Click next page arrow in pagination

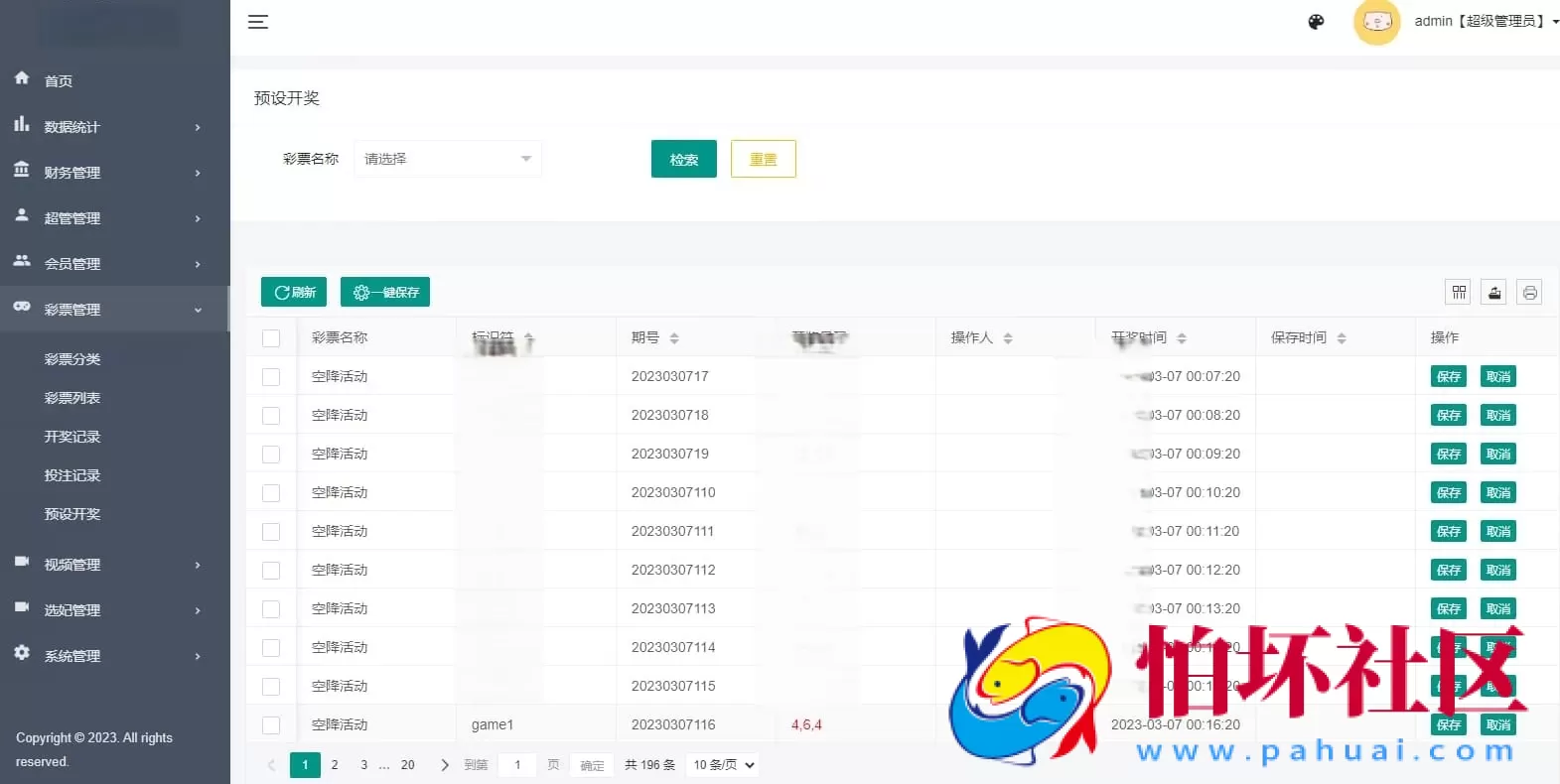tap(444, 765)
